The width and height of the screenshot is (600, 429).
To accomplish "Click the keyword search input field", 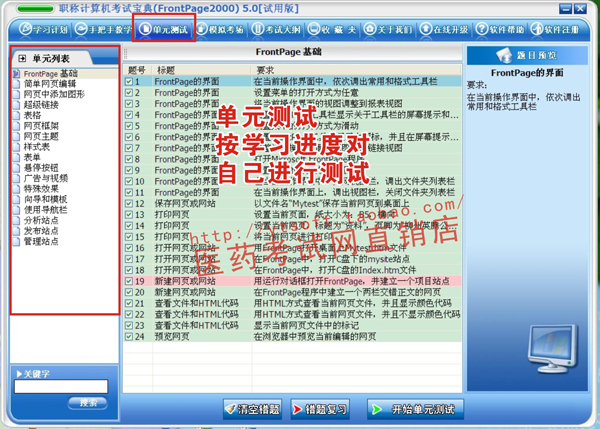I will tap(60, 388).
